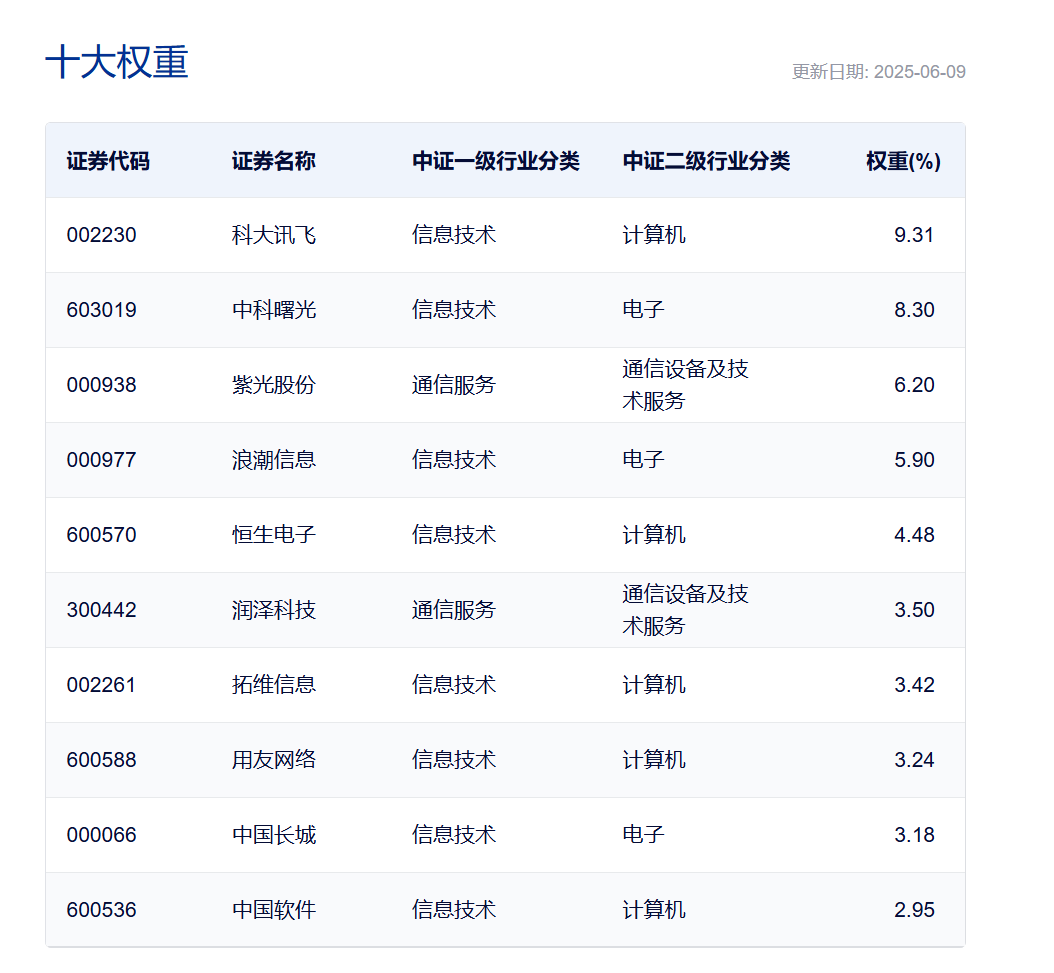Select stock code 000977
Image resolution: width=1054 pixels, height=973 pixels.
[x=102, y=460]
